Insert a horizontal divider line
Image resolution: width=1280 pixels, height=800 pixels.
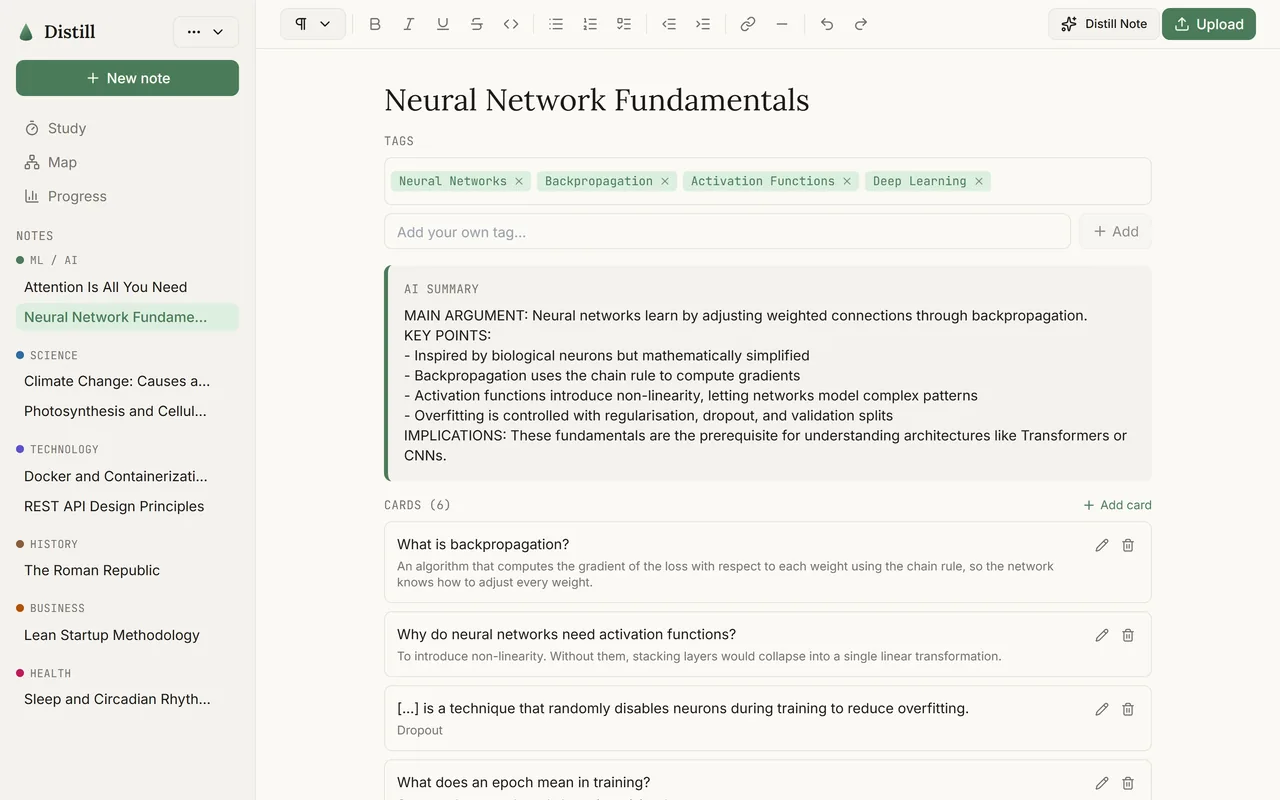point(782,24)
